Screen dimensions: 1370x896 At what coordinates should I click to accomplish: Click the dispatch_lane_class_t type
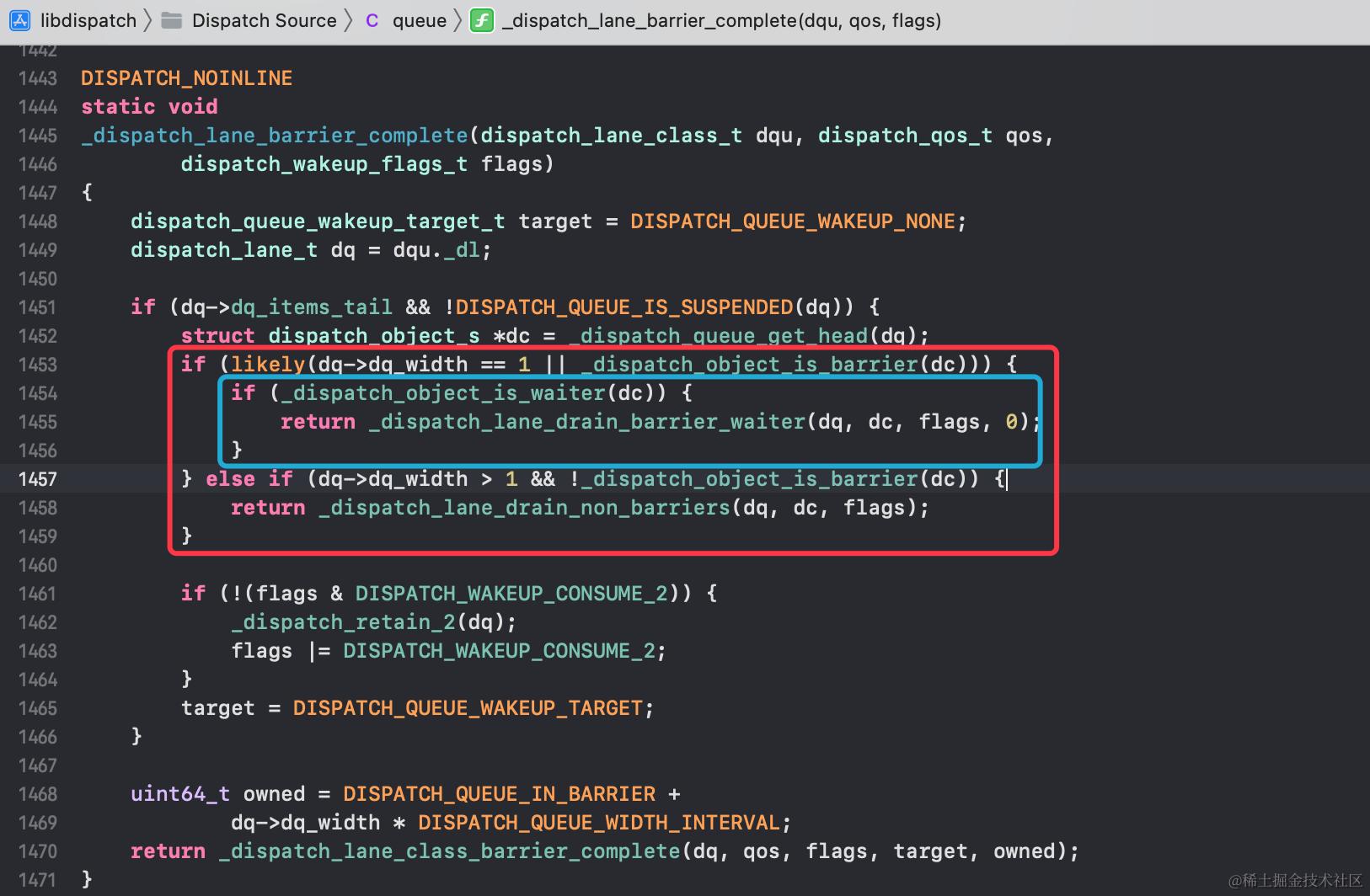612,136
